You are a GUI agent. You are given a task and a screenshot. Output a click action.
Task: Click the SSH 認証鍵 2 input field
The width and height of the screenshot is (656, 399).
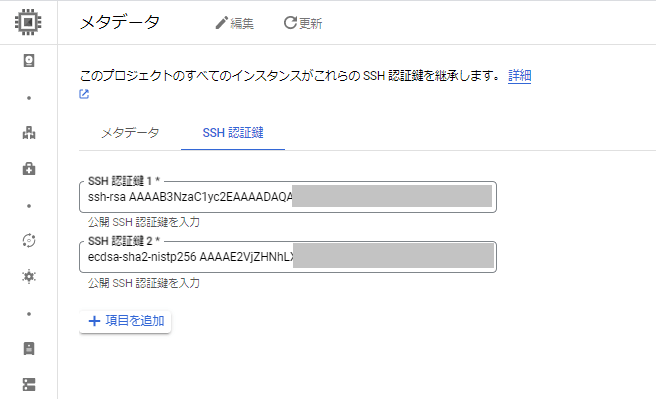(x=288, y=257)
